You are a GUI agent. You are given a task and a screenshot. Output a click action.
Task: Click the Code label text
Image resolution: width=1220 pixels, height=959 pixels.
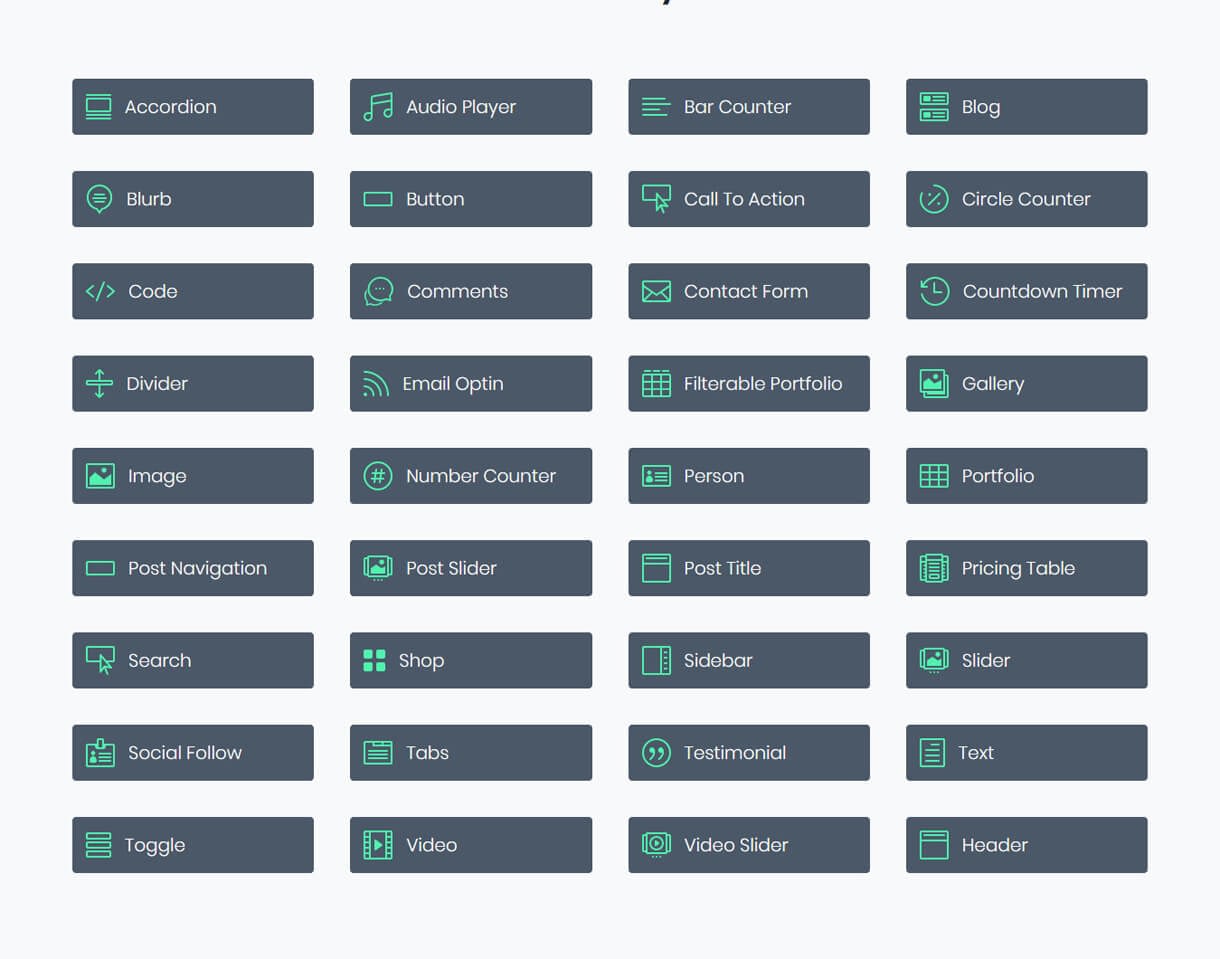pos(153,291)
